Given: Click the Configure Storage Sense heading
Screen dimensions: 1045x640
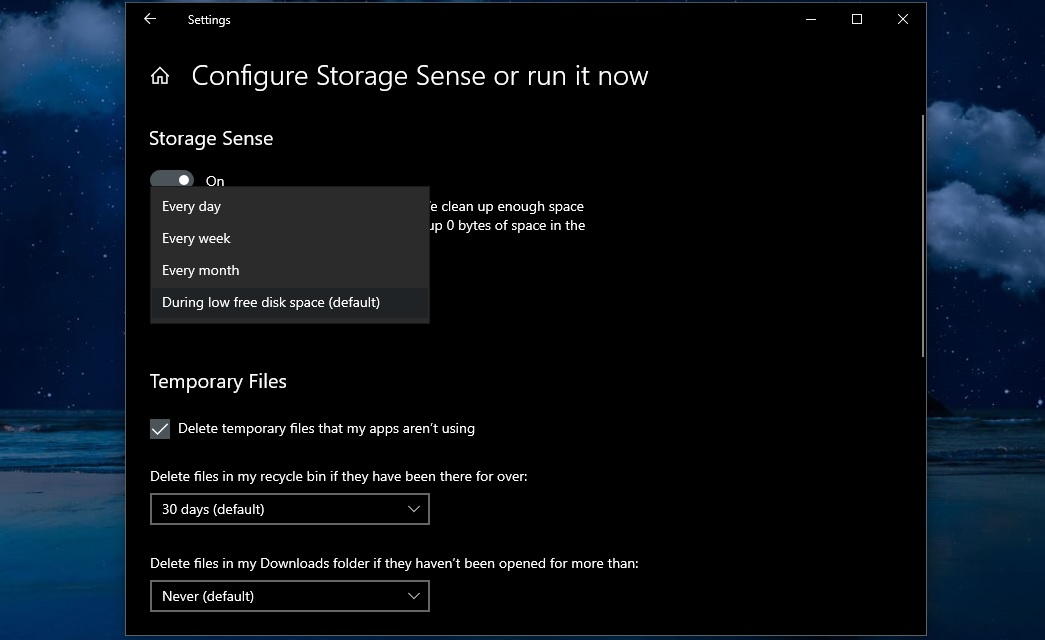Looking at the screenshot, I should click(x=420, y=75).
